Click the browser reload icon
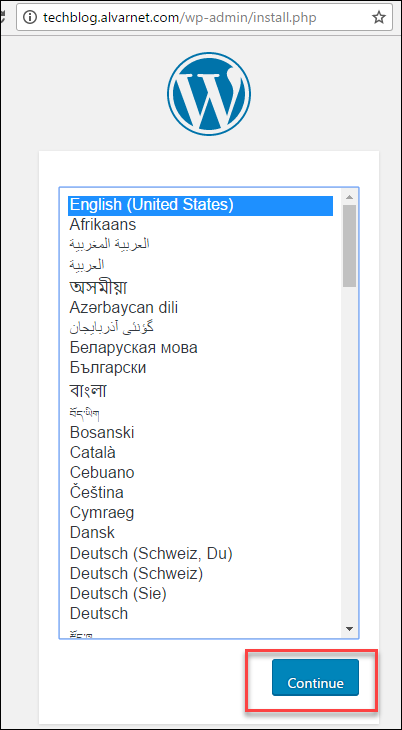Screen dimensions: 402x730 click(x=2, y=18)
